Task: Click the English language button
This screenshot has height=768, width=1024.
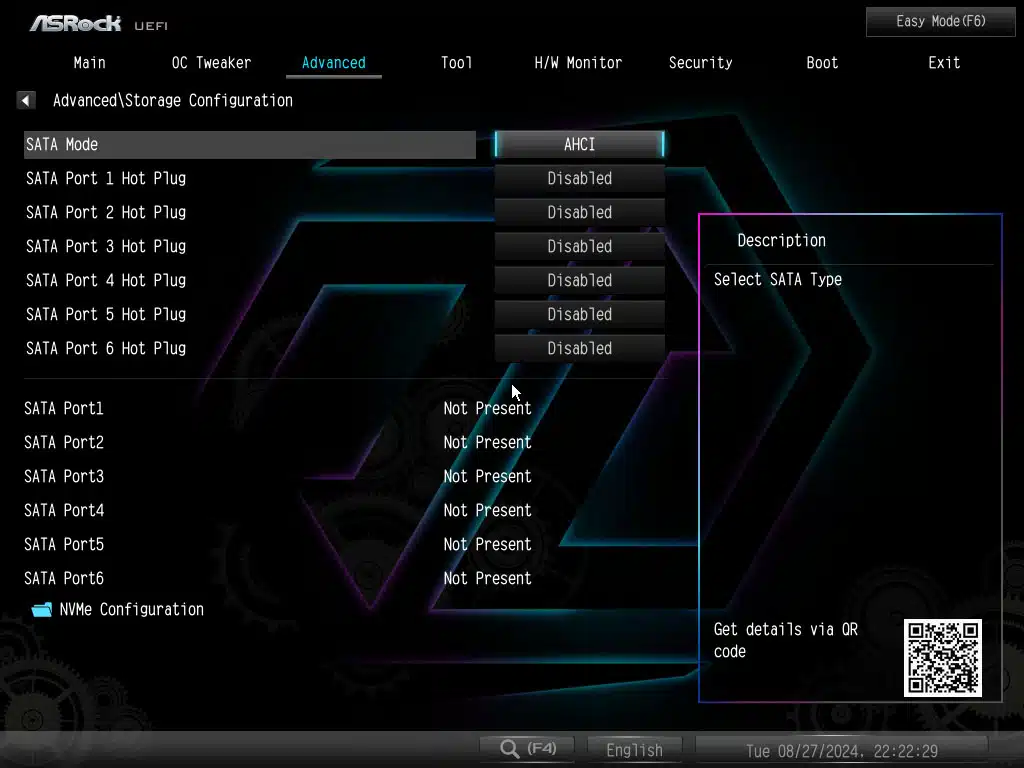Action: tap(634, 749)
